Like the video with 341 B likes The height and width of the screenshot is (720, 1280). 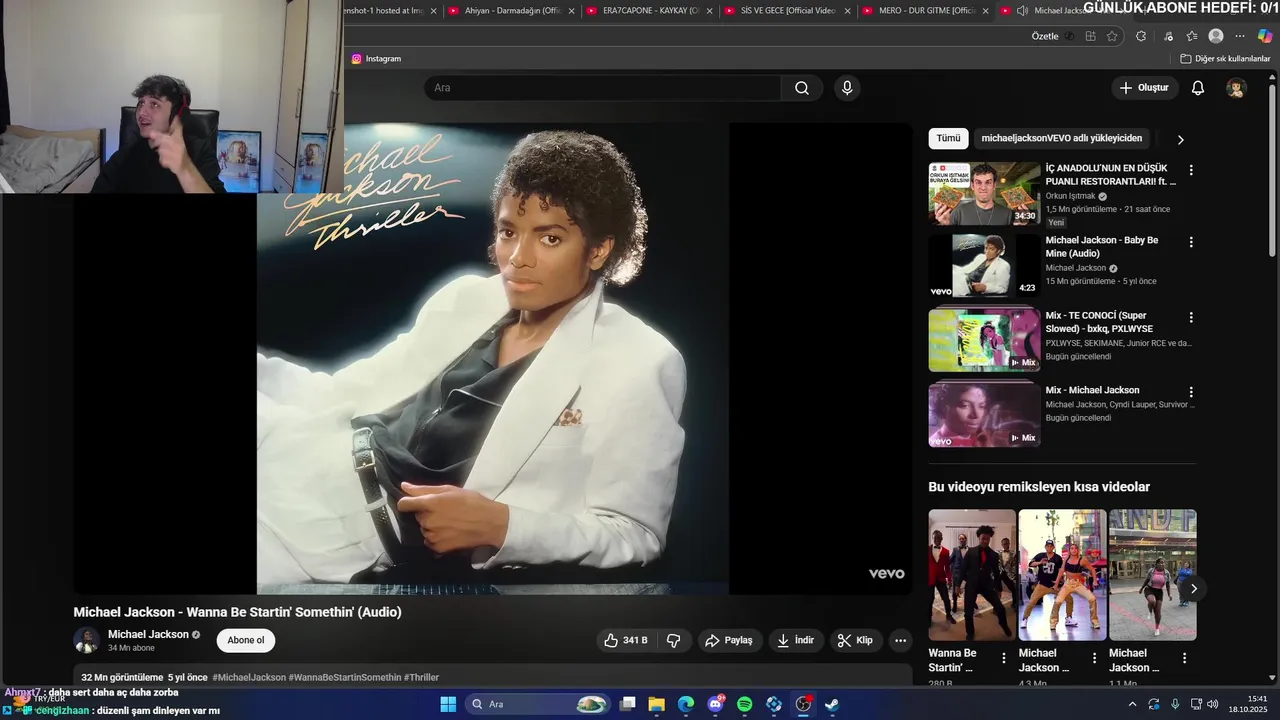coord(625,640)
